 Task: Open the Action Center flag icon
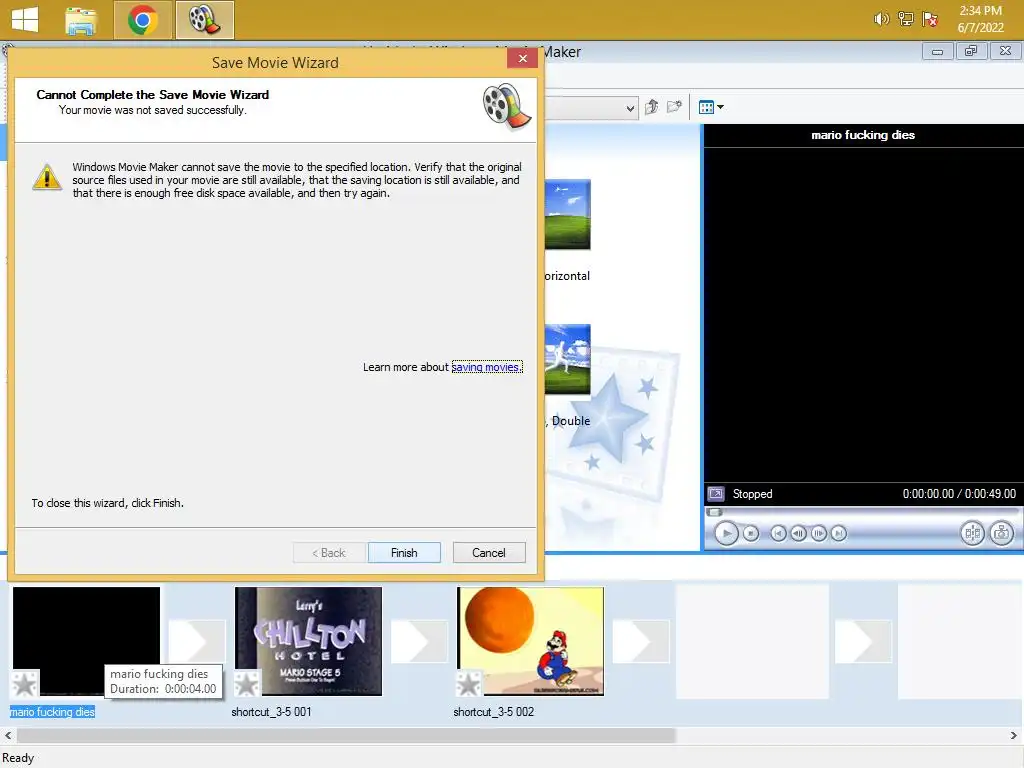(930, 19)
